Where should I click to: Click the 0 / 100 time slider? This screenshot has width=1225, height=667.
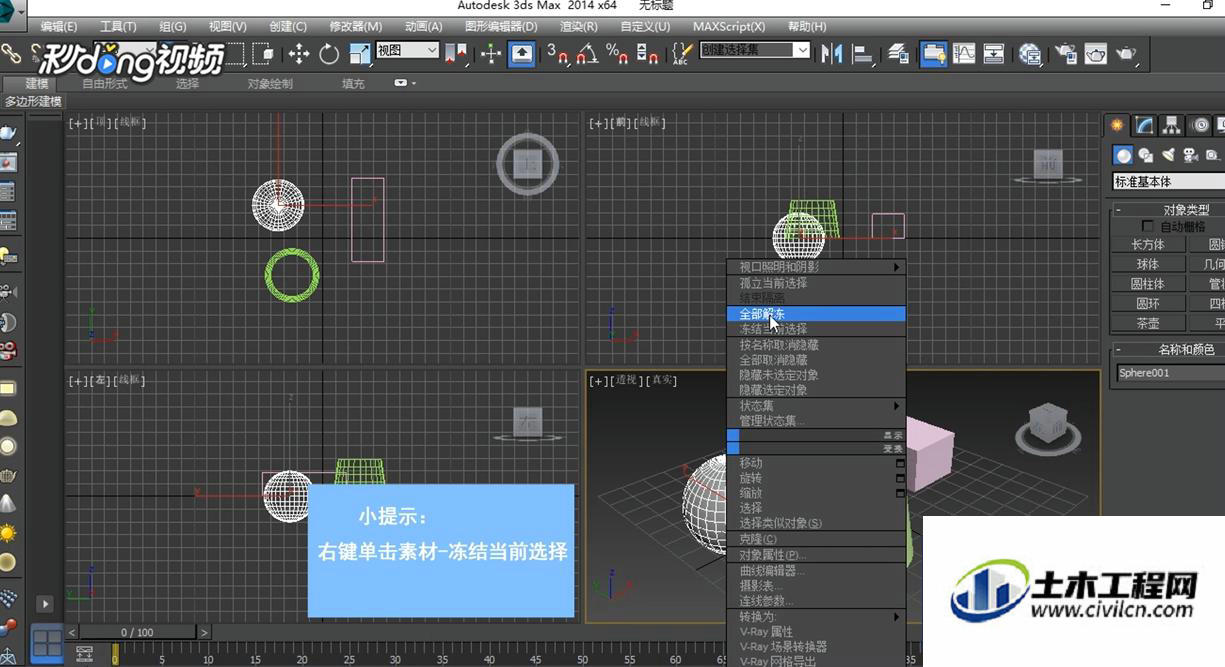[x=138, y=632]
